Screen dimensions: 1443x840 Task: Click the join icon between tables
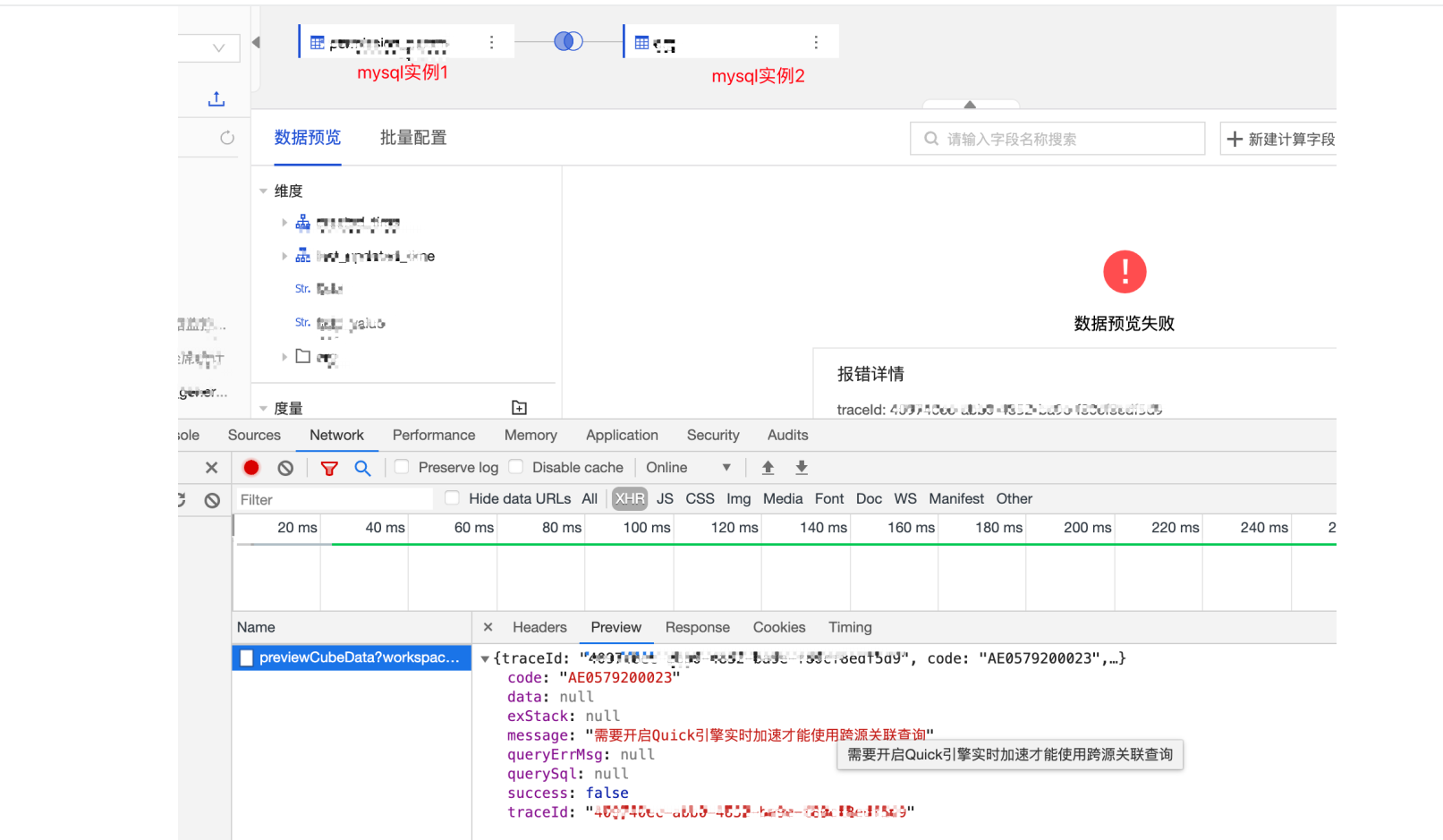pyautogui.click(x=568, y=41)
